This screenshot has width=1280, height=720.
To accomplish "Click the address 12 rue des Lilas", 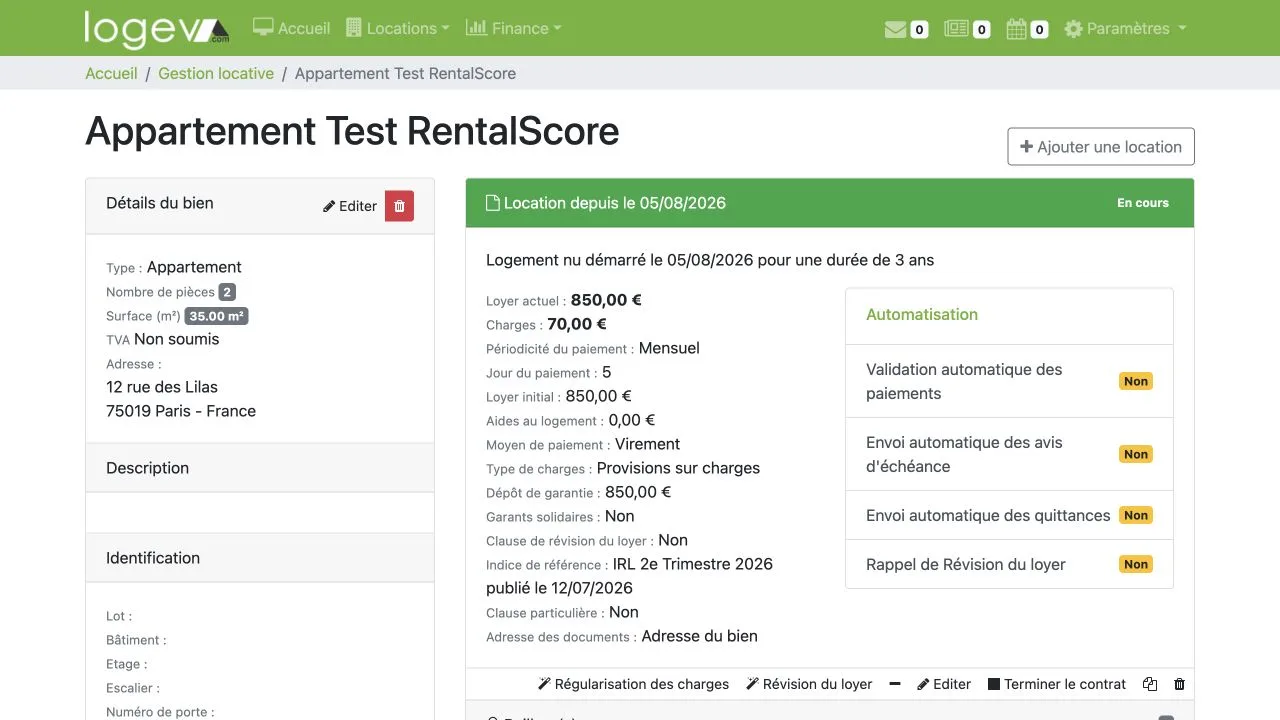I will (x=162, y=387).
